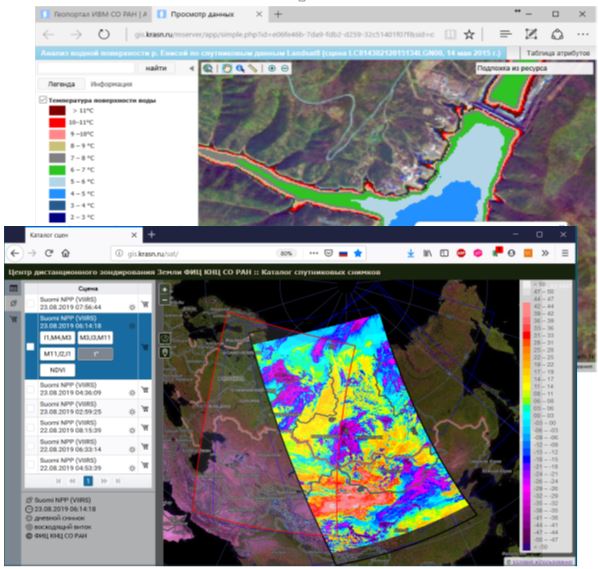
Task: Open Firefox downloads arrow icon
Action: (411, 253)
